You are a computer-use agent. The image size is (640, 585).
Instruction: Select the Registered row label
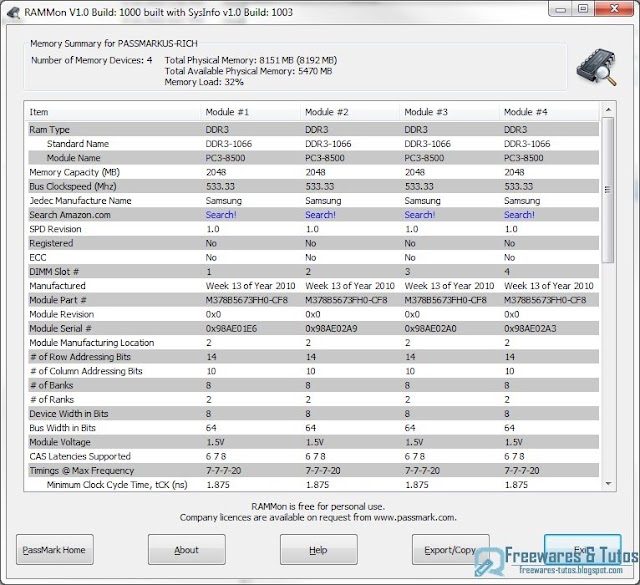(51, 243)
